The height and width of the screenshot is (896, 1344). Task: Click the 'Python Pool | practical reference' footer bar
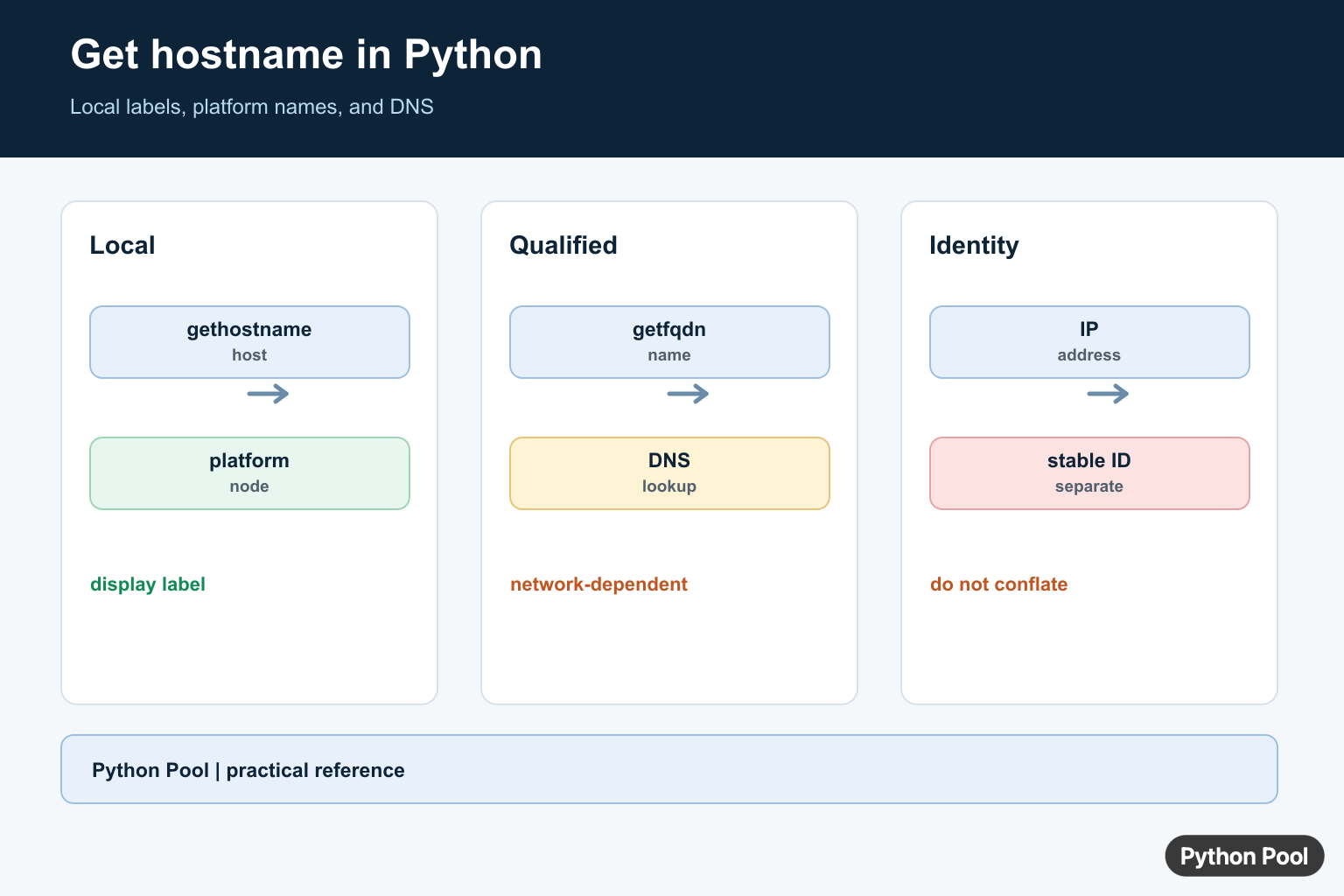[669, 769]
